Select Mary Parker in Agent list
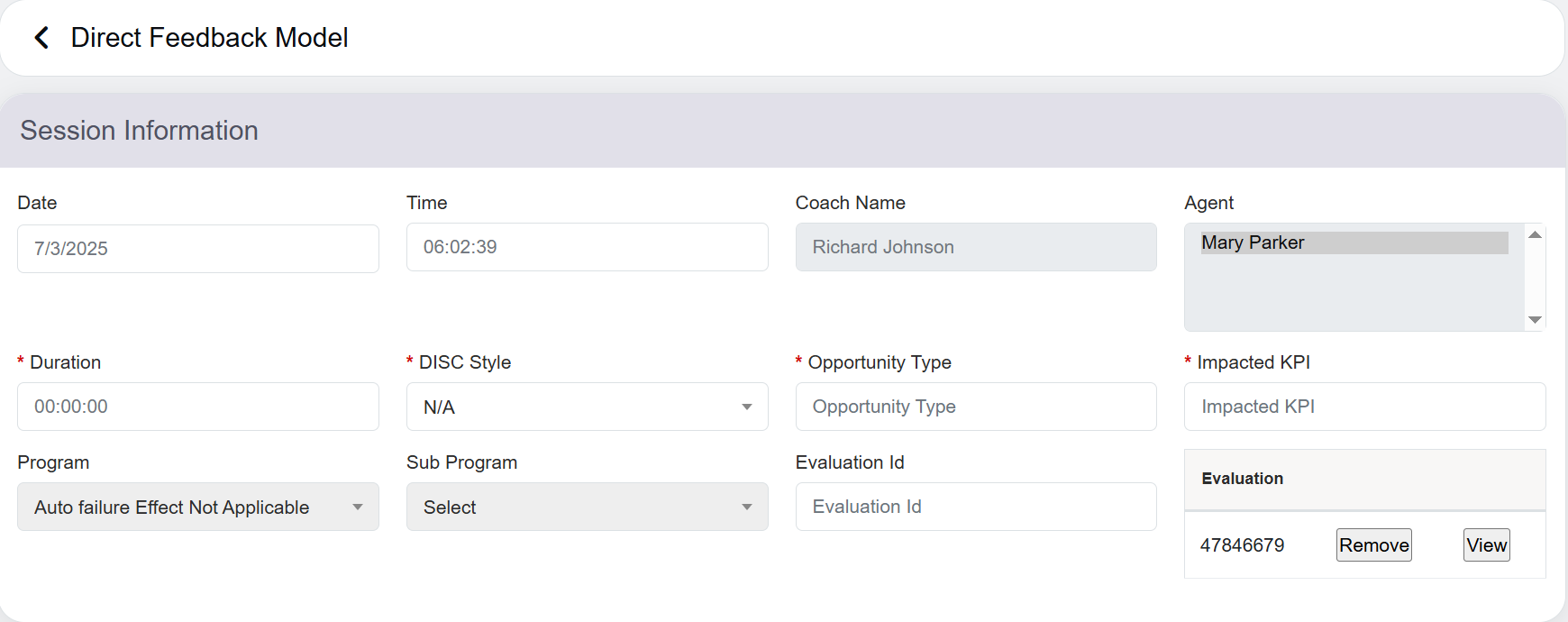Image resolution: width=1568 pixels, height=622 pixels. click(x=1354, y=242)
